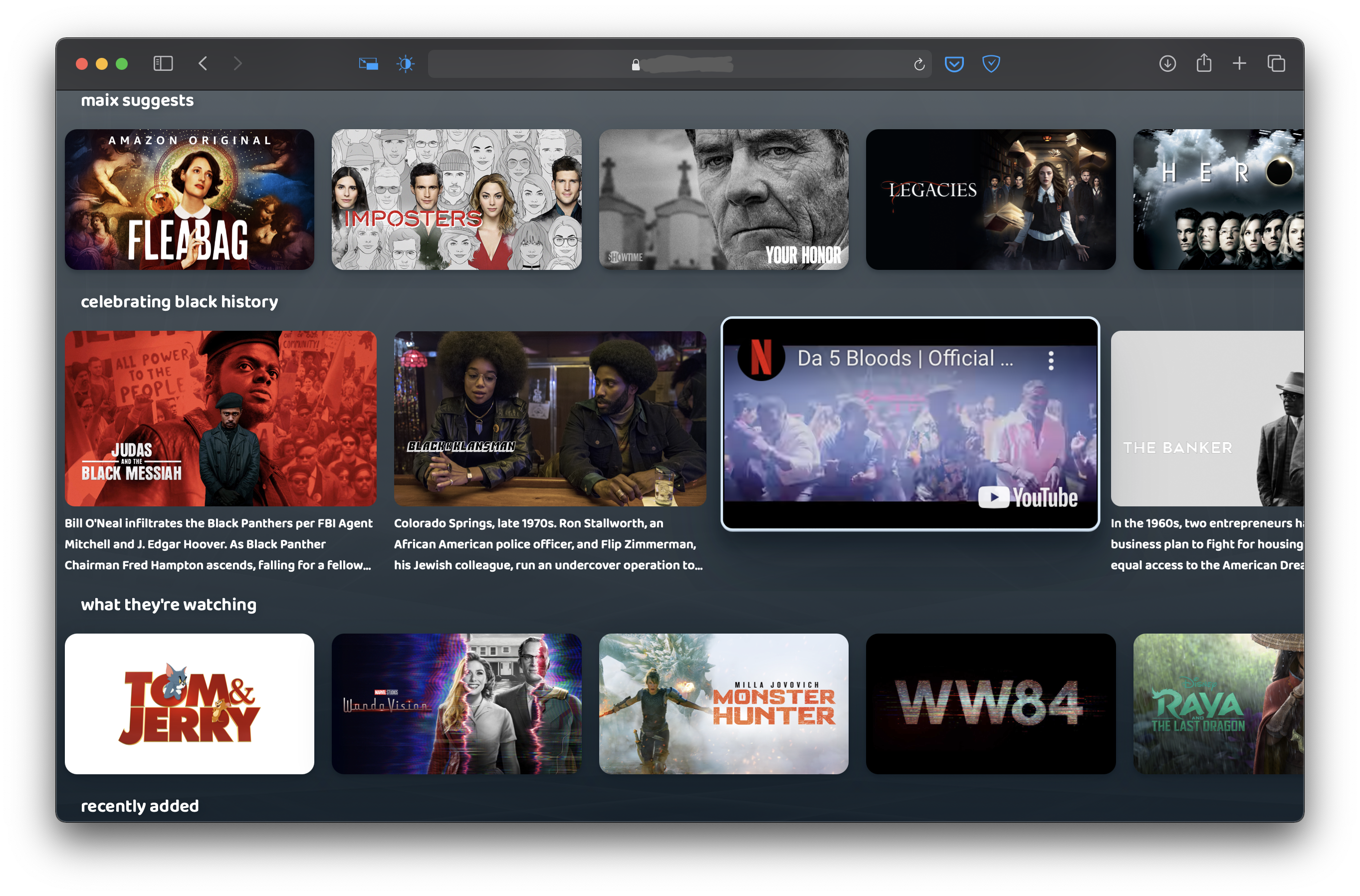Open a new tab with plus icon
The image size is (1360, 896).
click(1239, 63)
